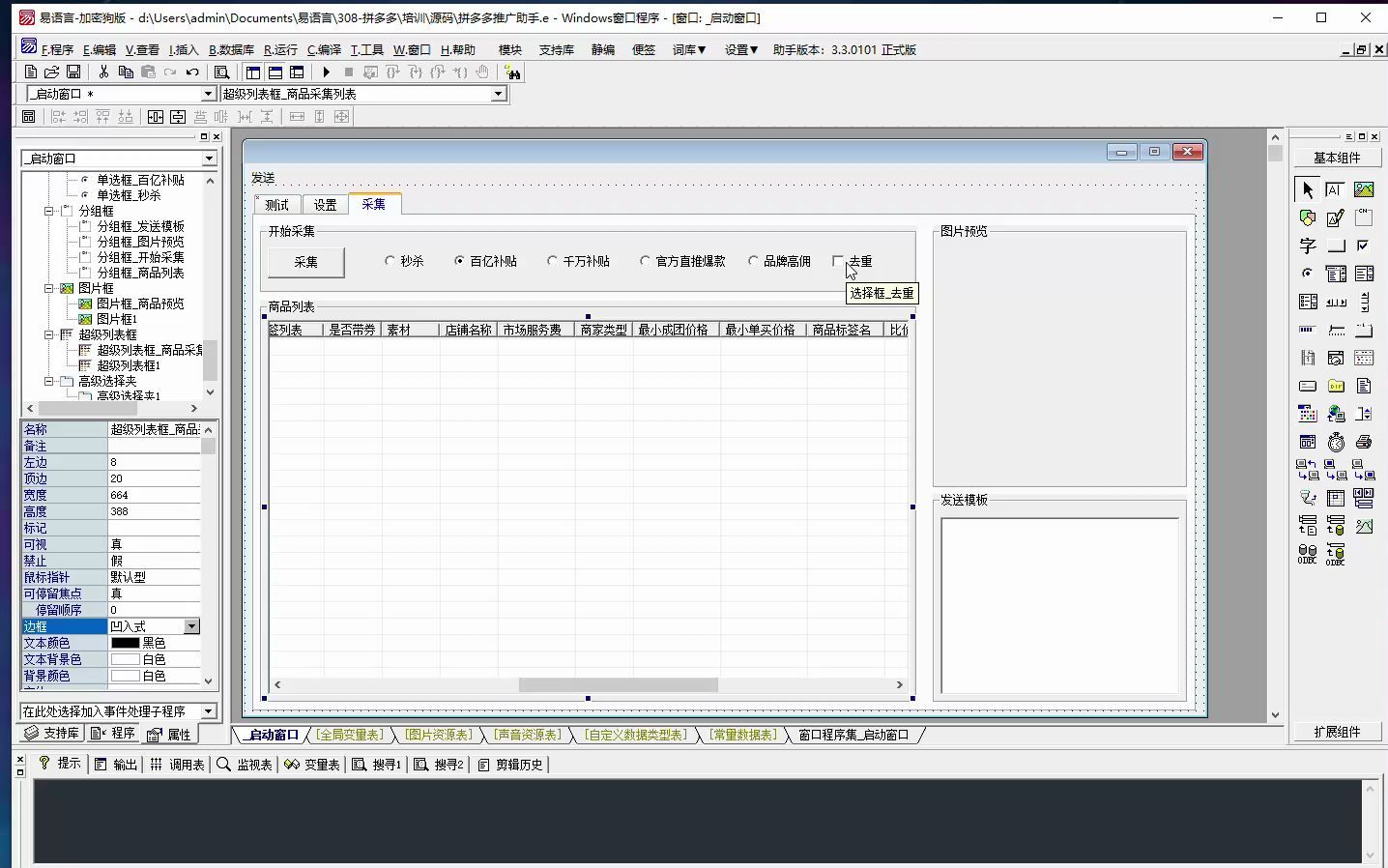Open the B.数据库 menu
1388x868 pixels.
231,49
